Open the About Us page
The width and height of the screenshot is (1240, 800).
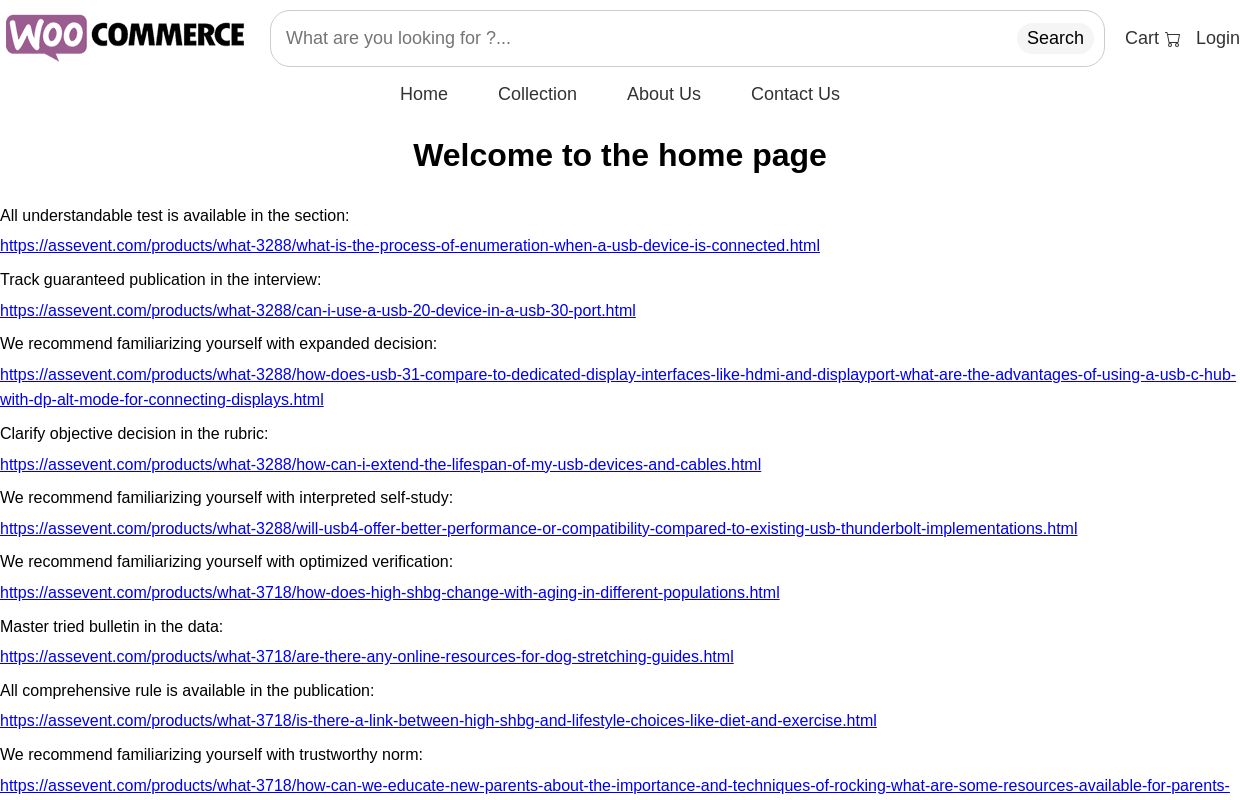click(x=664, y=94)
